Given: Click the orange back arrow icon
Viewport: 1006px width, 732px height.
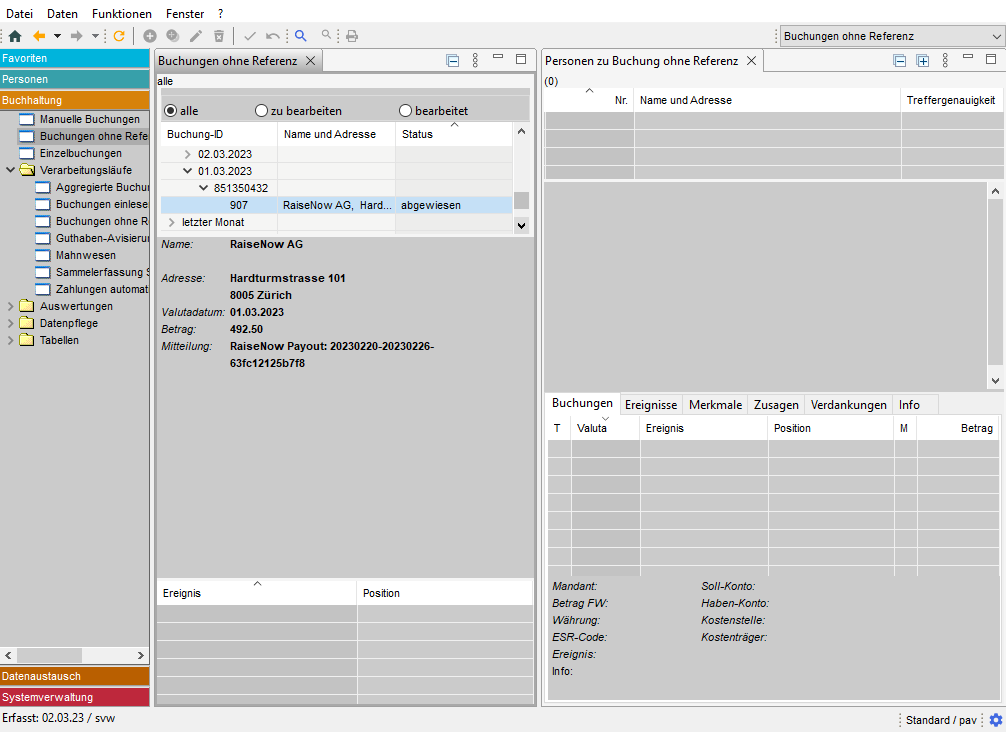Looking at the screenshot, I should tap(40, 36).
